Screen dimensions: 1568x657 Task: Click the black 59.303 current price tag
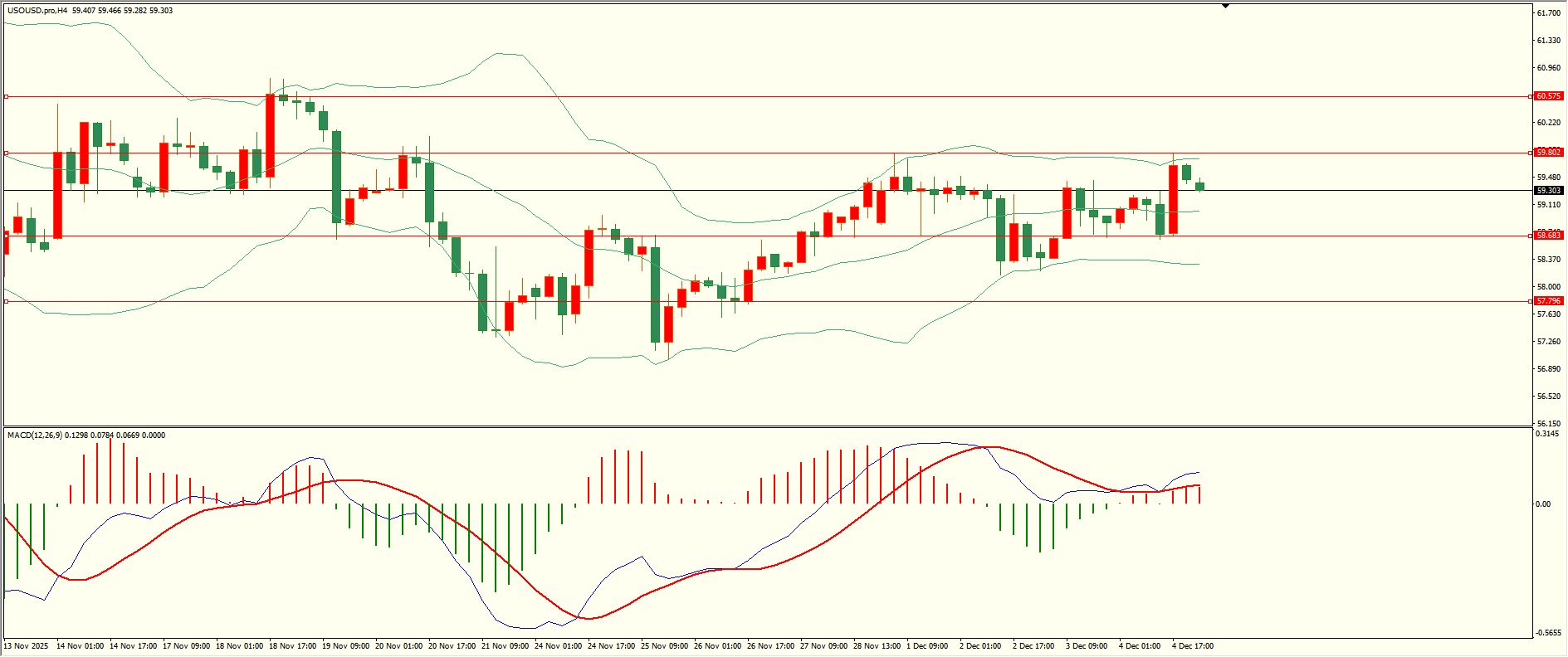[x=1548, y=191]
